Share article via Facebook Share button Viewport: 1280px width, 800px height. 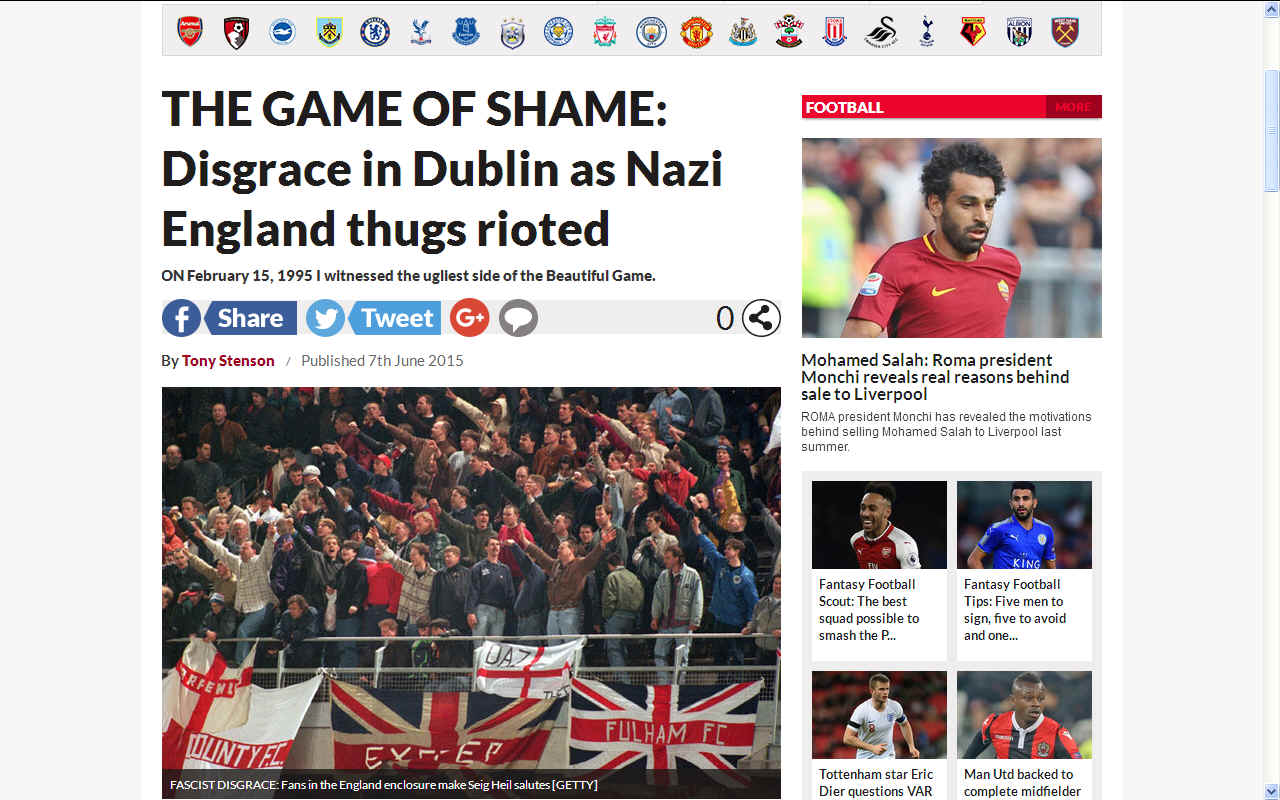click(x=229, y=318)
